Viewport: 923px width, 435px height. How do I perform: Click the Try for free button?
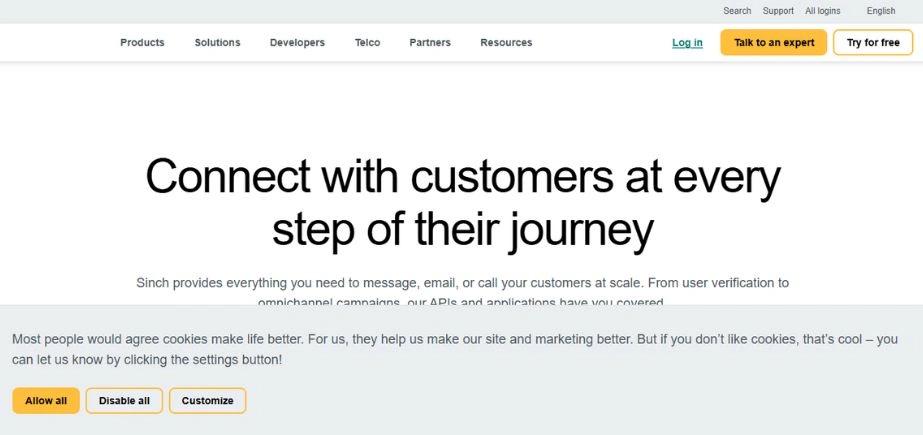873,43
